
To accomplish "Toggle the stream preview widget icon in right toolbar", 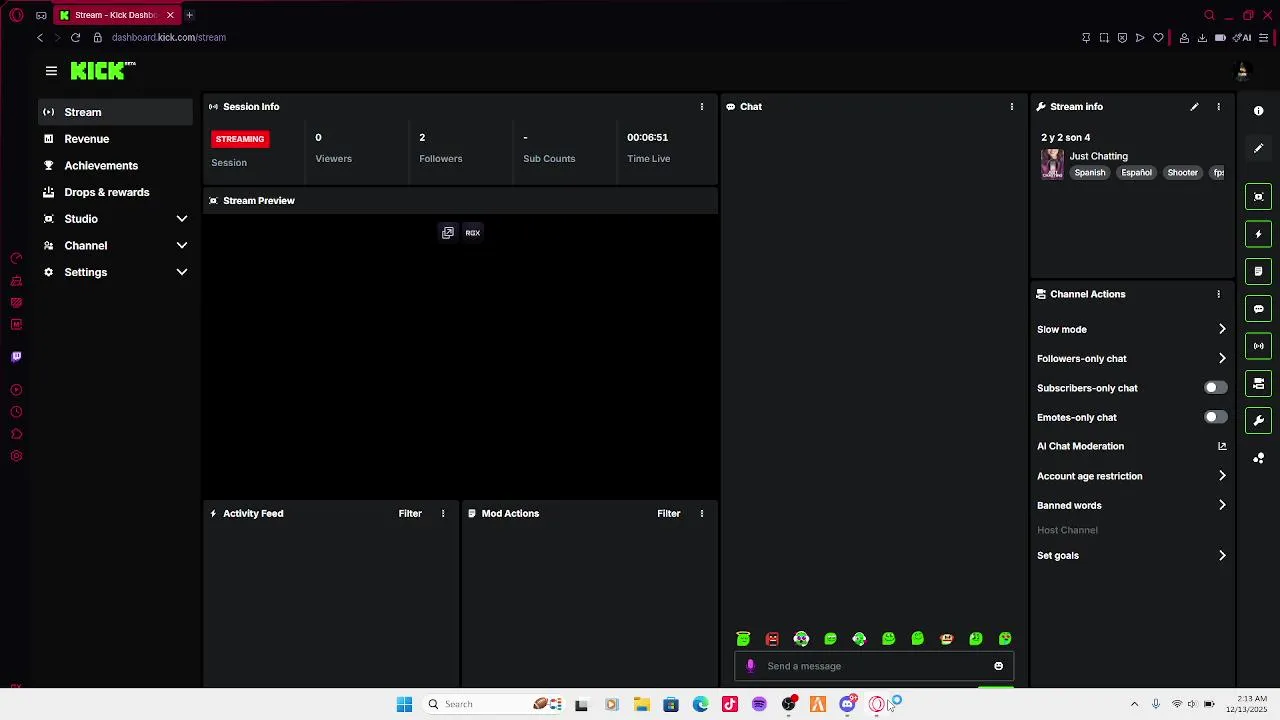I will [x=1259, y=197].
